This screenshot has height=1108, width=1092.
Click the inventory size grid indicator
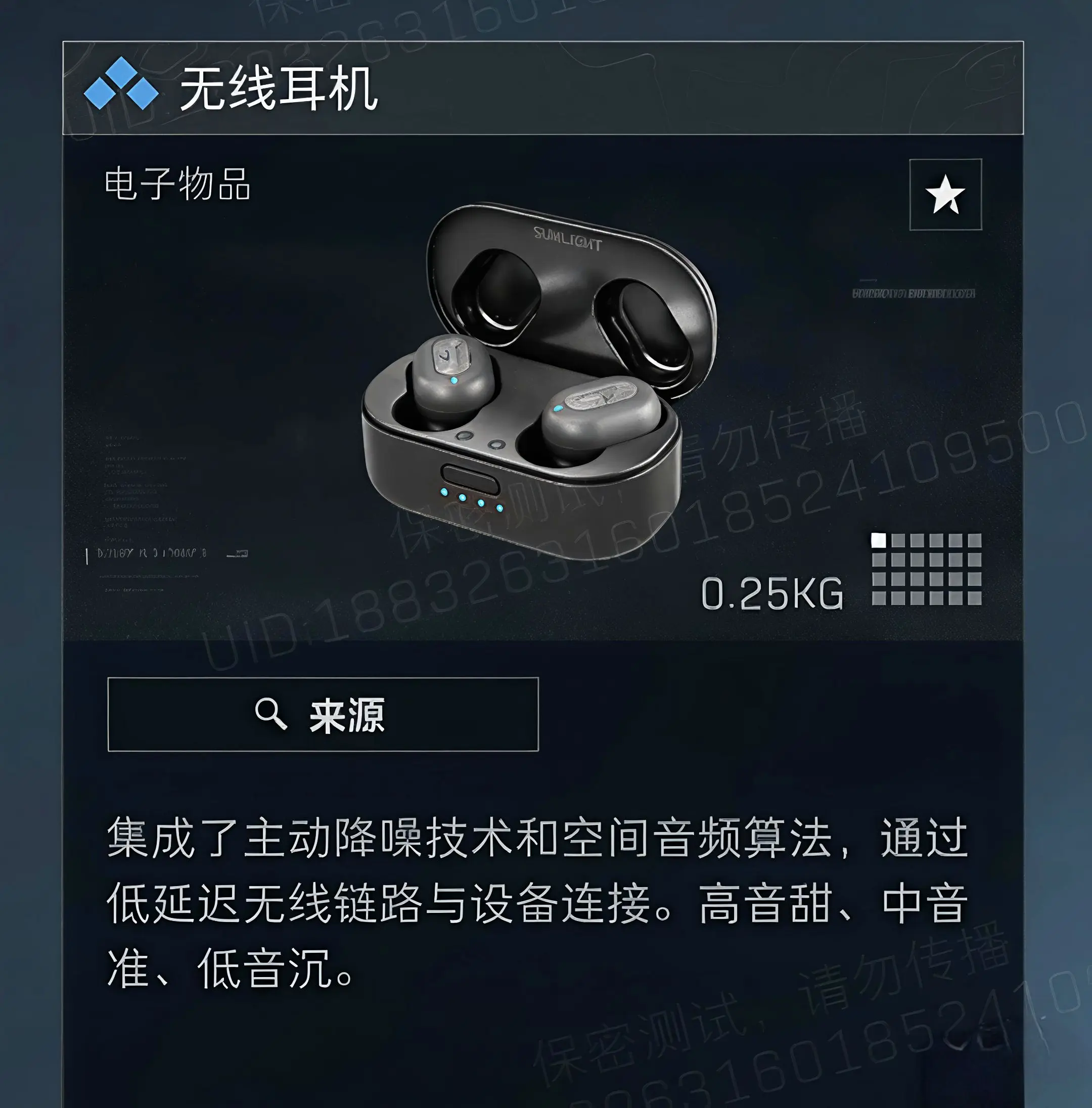pos(926,569)
